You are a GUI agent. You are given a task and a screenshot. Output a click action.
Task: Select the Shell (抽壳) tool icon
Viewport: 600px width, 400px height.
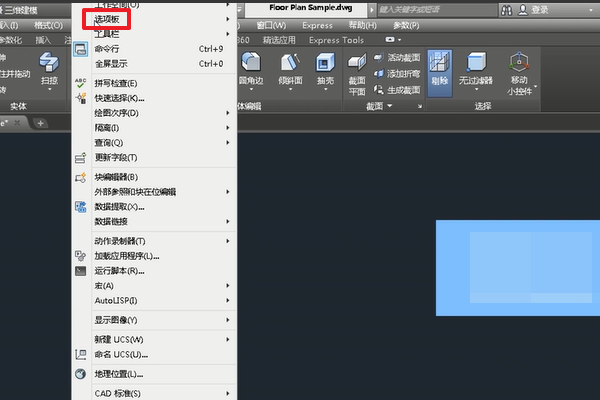pyautogui.click(x=325, y=62)
